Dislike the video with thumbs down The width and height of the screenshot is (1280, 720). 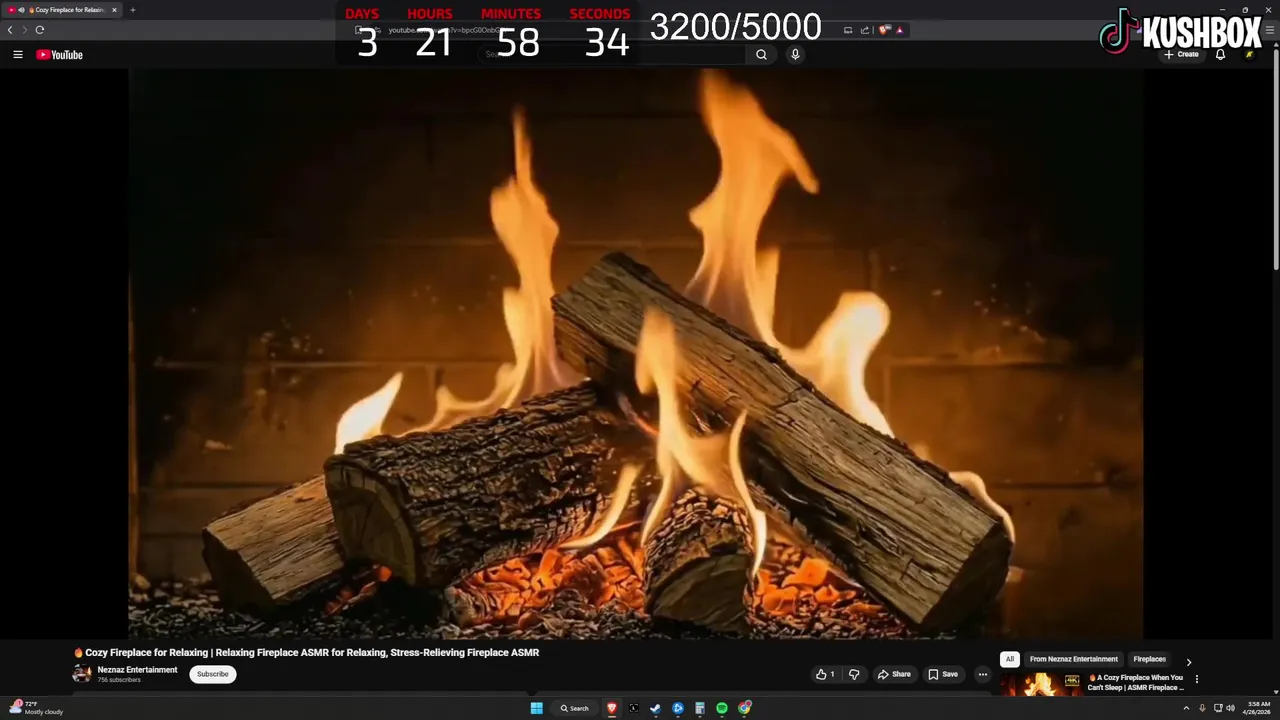point(854,674)
